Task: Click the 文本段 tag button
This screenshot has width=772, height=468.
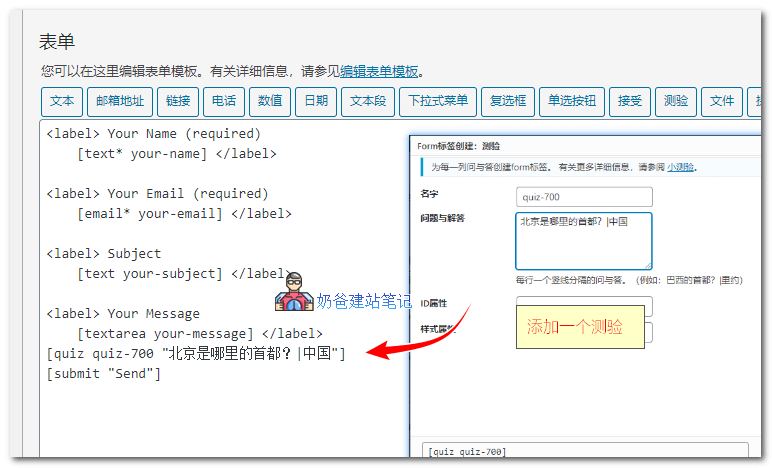Action: pos(368,101)
